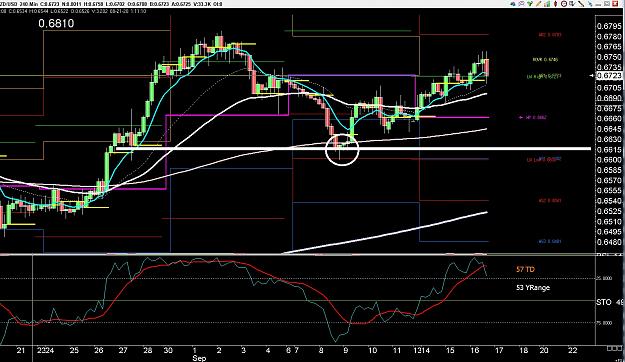Click the L:0.6702 low value in title bar
The height and width of the screenshot is (362, 625).
tap(116, 4)
